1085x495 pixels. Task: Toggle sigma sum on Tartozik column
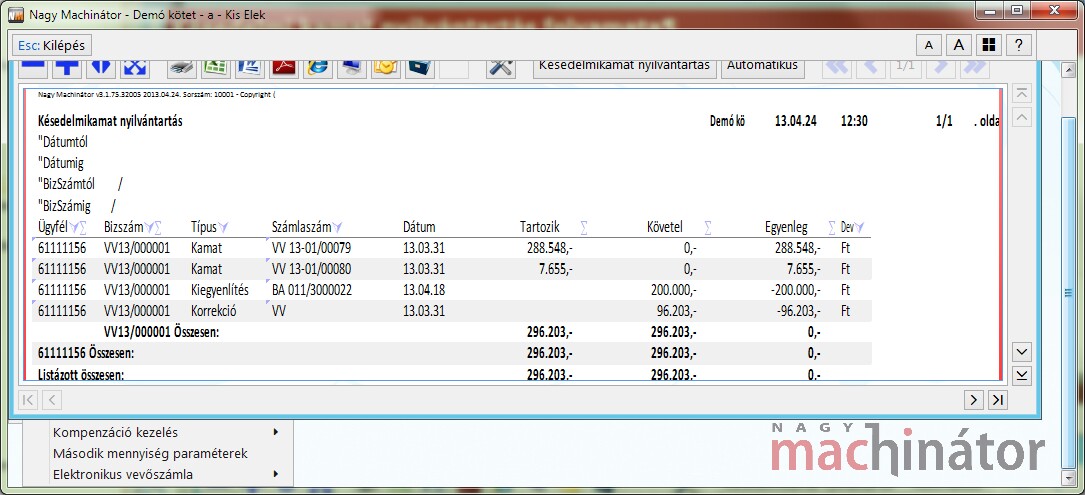pyautogui.click(x=584, y=227)
